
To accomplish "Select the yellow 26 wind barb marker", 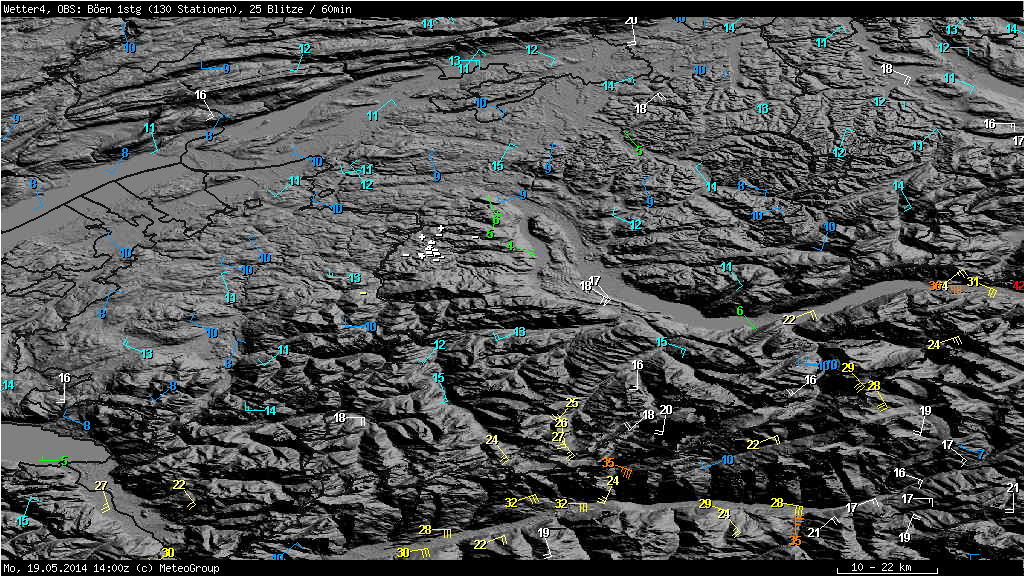I will 561,423.
